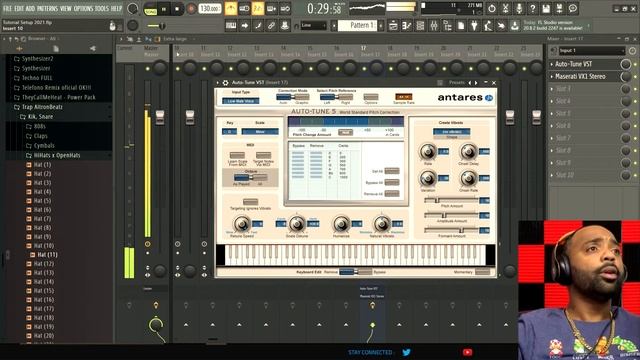Click the Pitch Amount slider
This screenshot has height=360, width=640.
[x=451, y=200]
